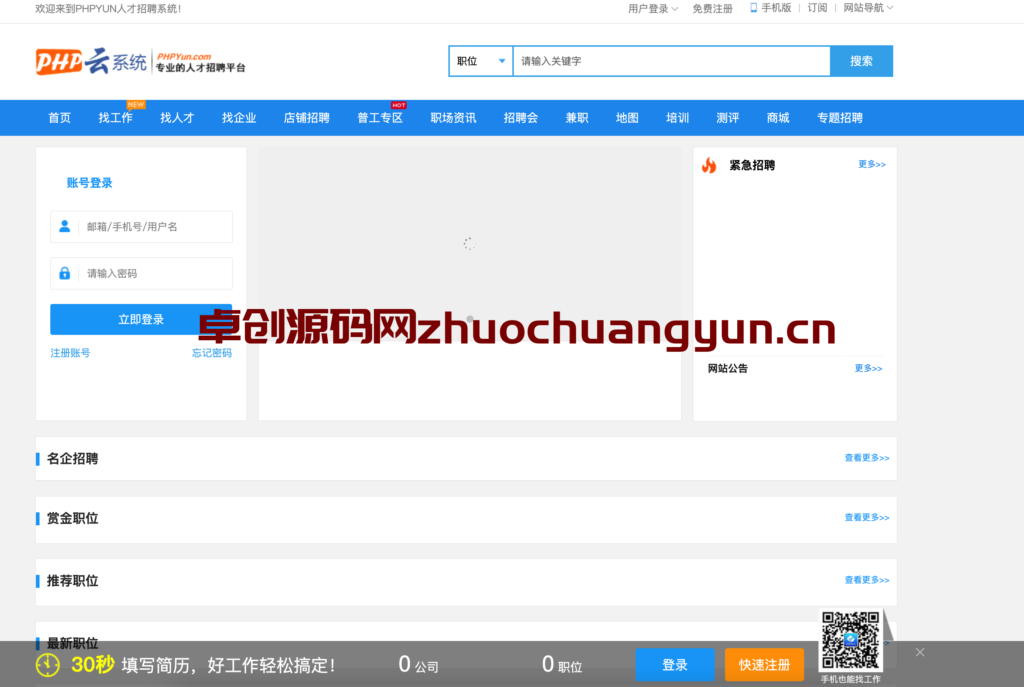Viewport: 1024px width, 687px height.
Task: Click the clock icon beside 30秒
Action: coord(48,665)
